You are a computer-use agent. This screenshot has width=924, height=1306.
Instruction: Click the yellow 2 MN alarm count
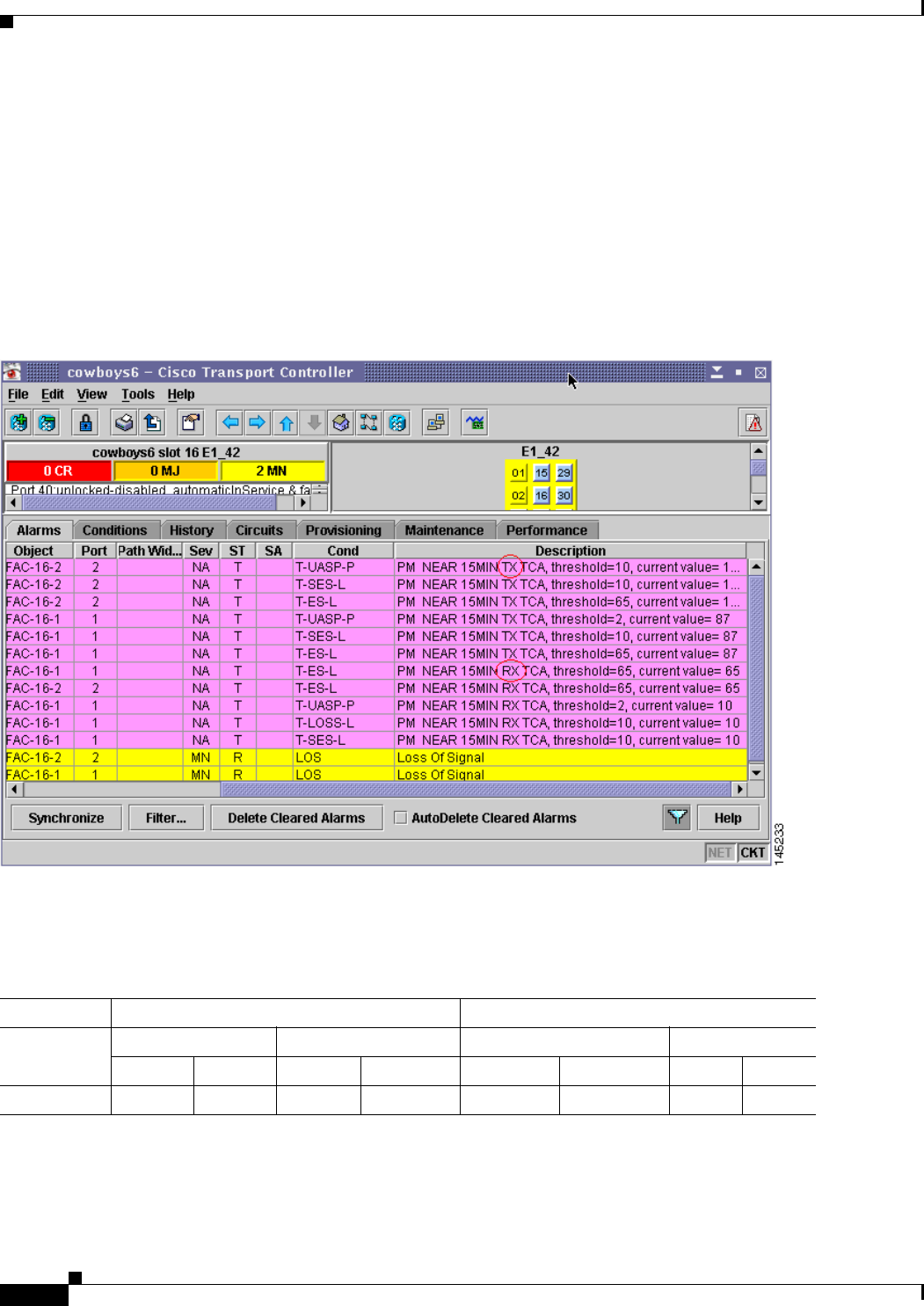click(272, 471)
